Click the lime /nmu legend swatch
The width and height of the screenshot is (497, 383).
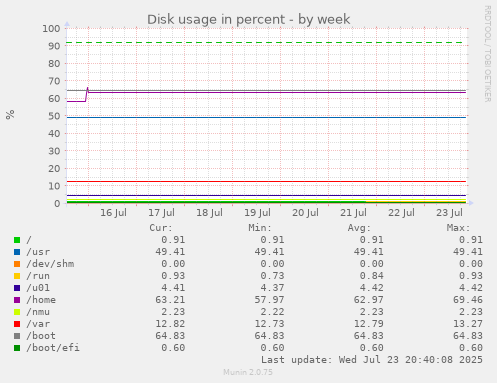[17, 312]
